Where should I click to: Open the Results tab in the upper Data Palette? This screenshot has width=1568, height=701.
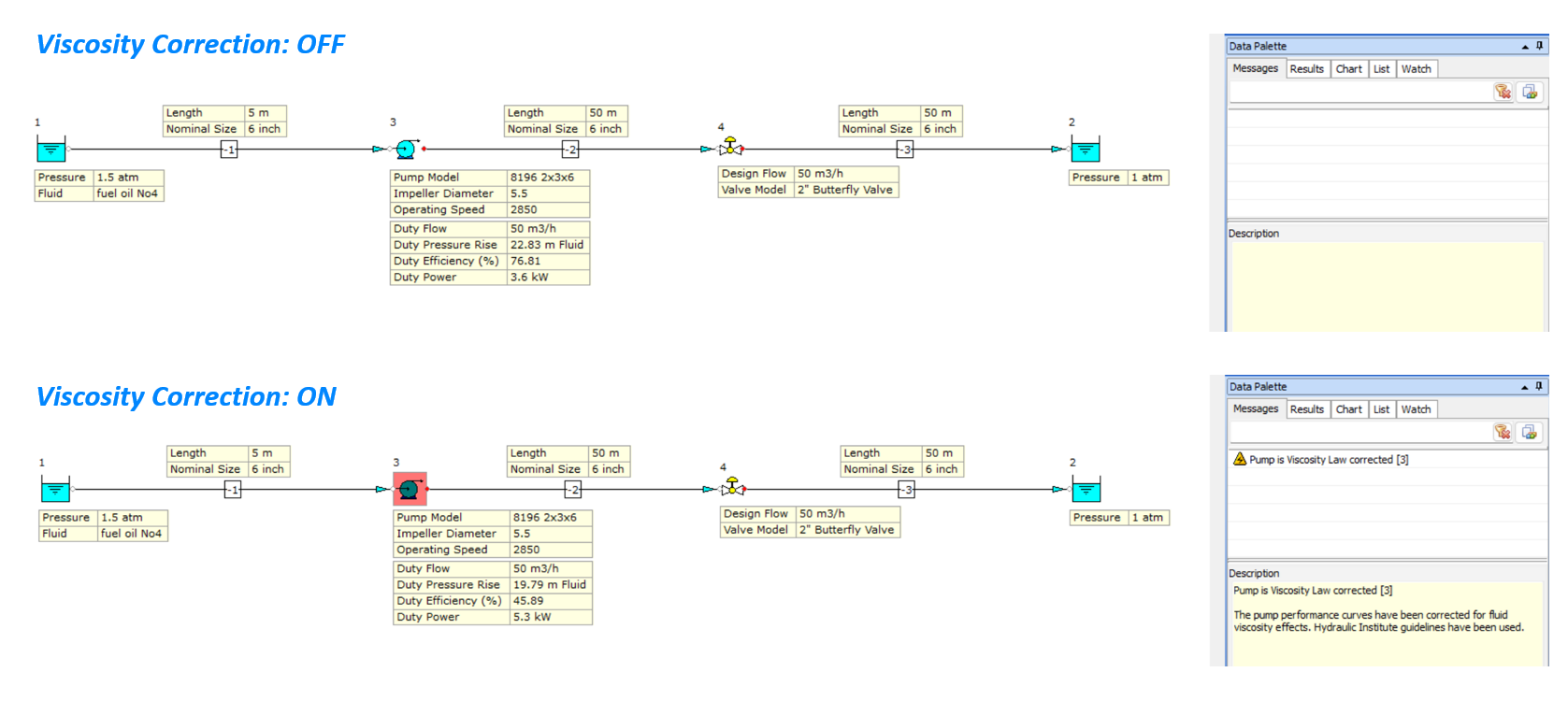(1306, 69)
